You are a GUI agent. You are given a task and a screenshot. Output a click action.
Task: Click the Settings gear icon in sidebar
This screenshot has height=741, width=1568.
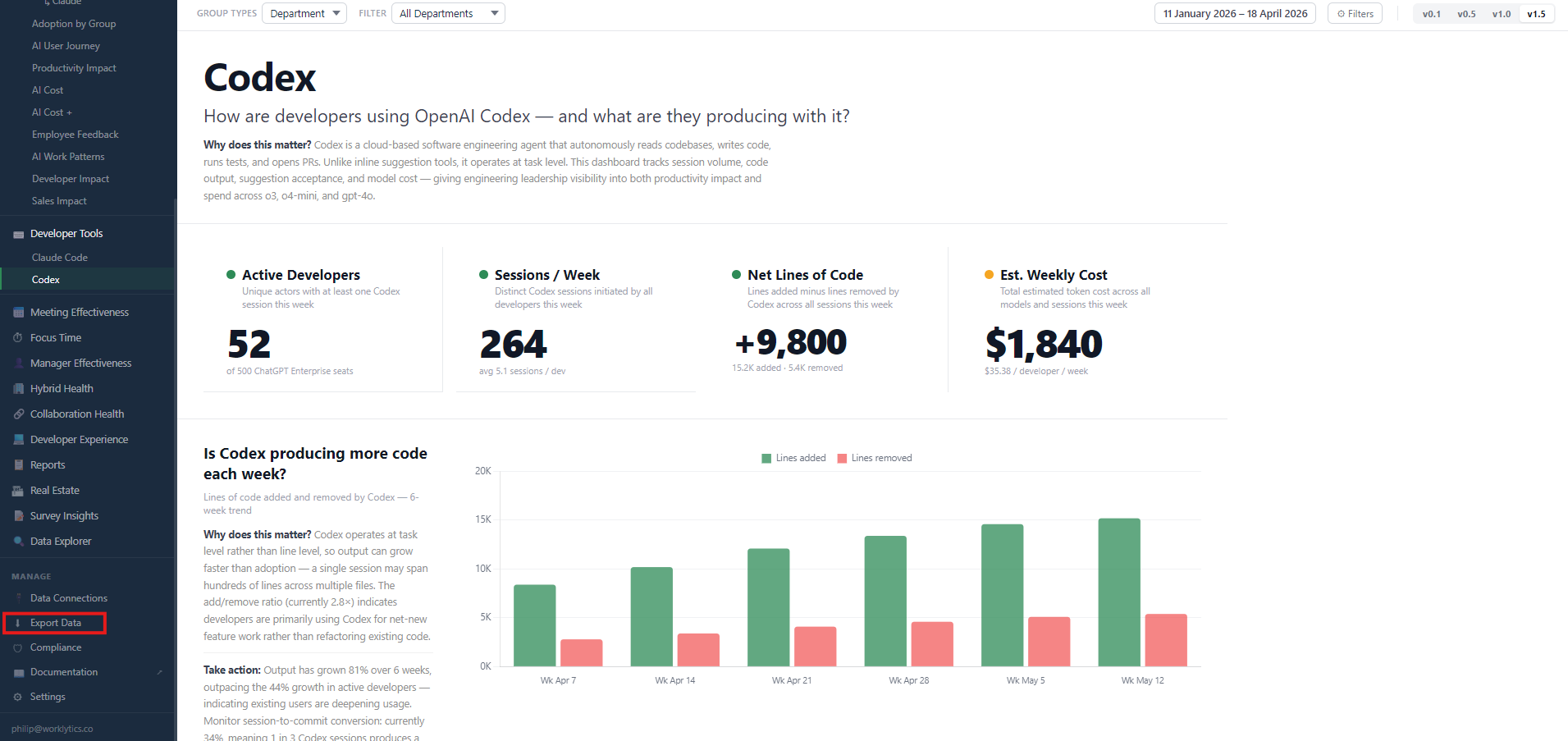coord(18,698)
